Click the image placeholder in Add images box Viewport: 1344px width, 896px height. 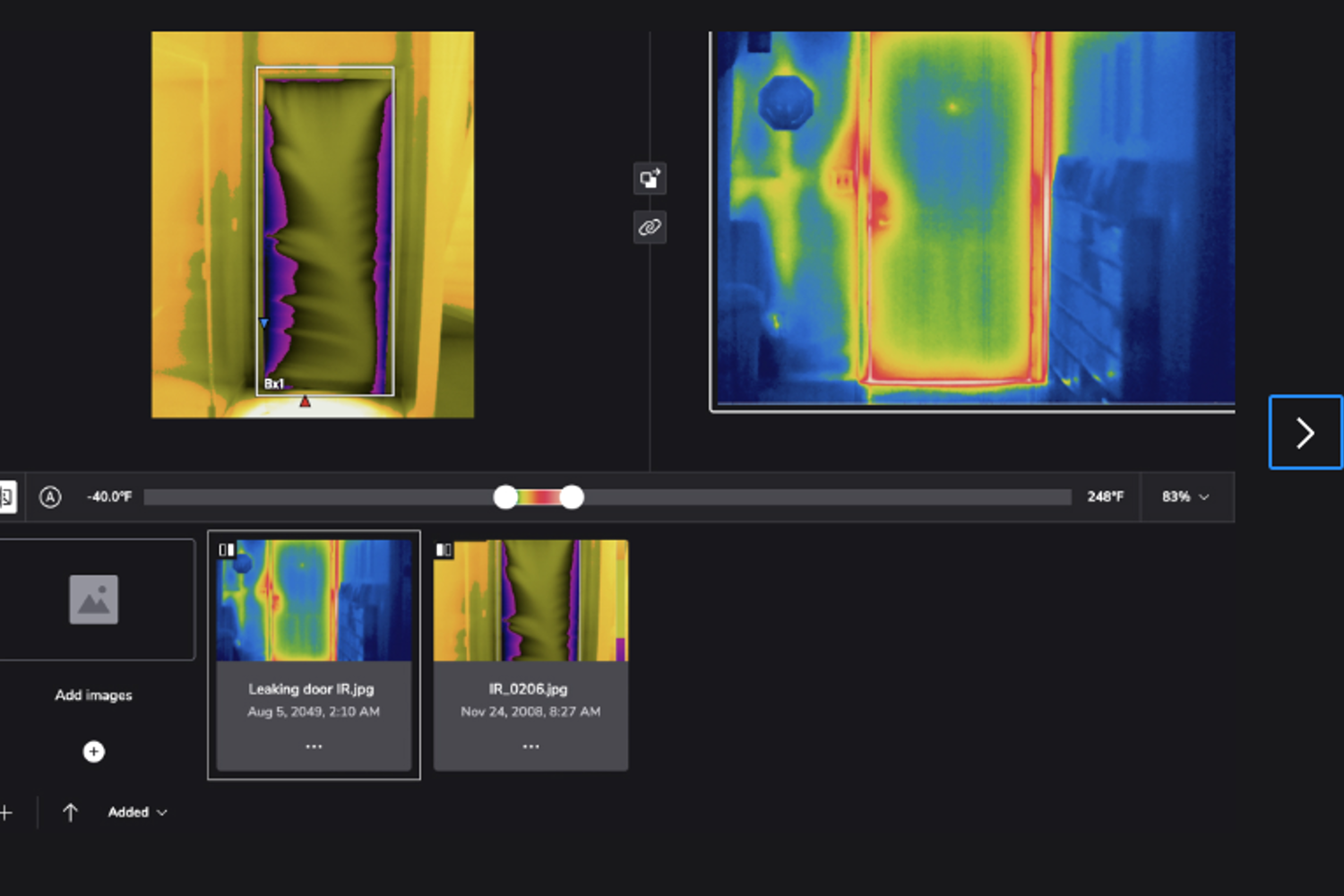pos(94,599)
